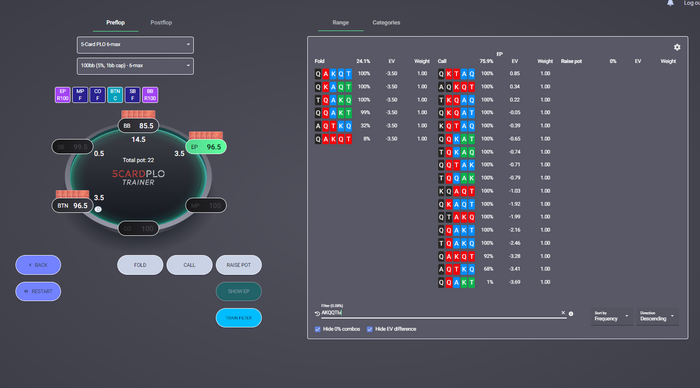The width and height of the screenshot is (700, 388).
Task: Click the Total pot: 22 label
Action: point(138,160)
